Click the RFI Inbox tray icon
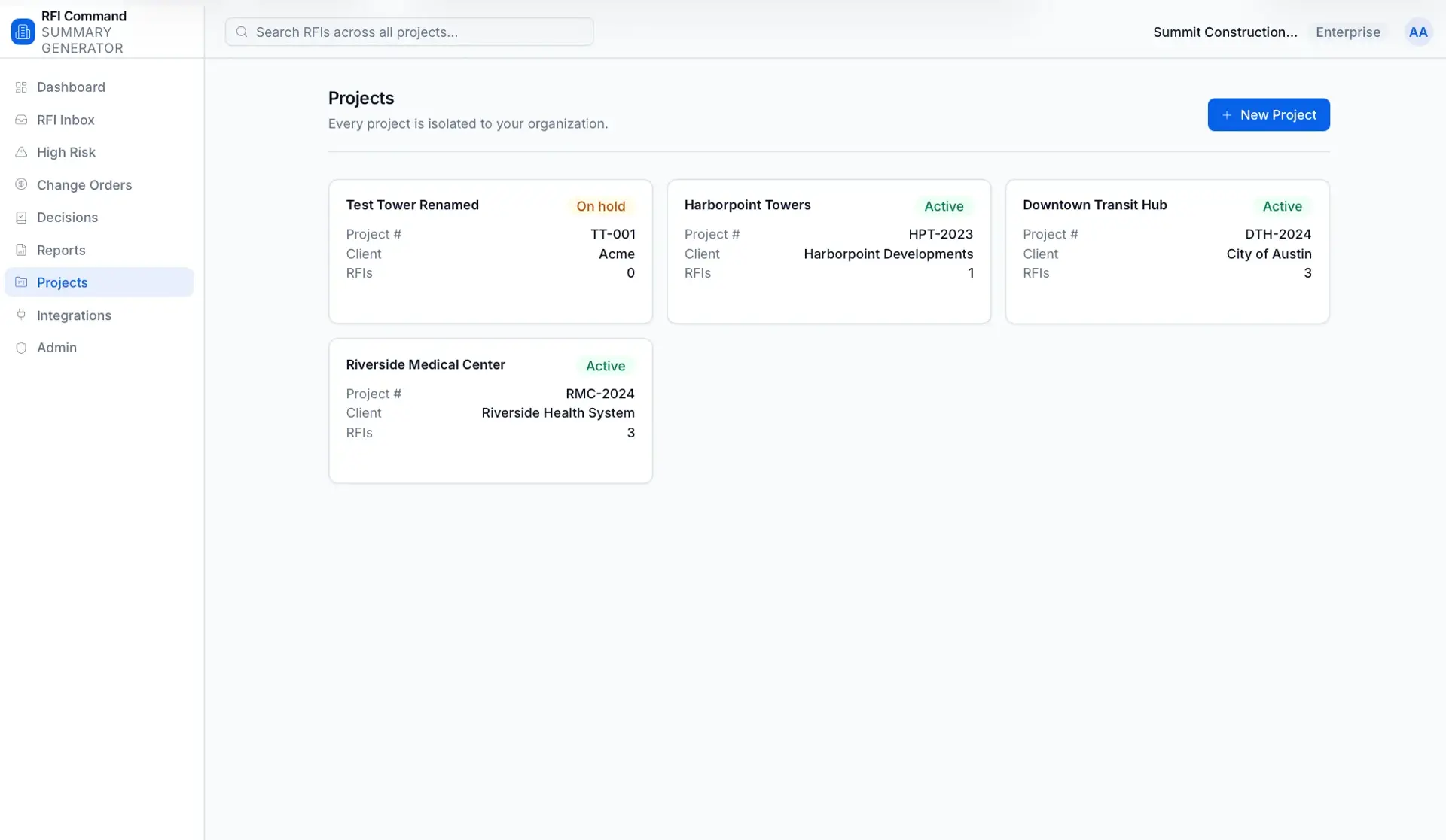This screenshot has width=1446, height=840. [21, 120]
